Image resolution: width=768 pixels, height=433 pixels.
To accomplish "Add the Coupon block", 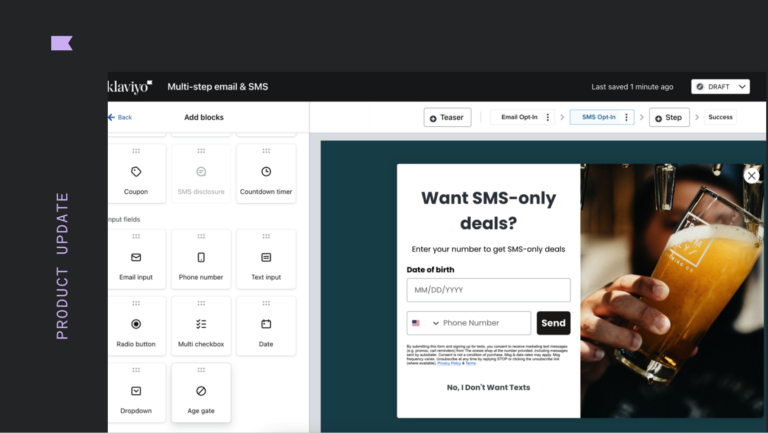I will [136, 173].
